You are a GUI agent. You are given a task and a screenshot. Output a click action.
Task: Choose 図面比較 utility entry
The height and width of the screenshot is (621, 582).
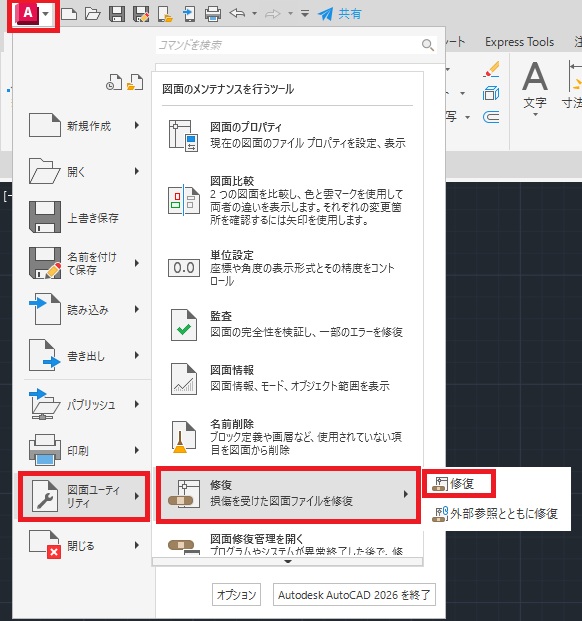pyautogui.click(x=288, y=200)
